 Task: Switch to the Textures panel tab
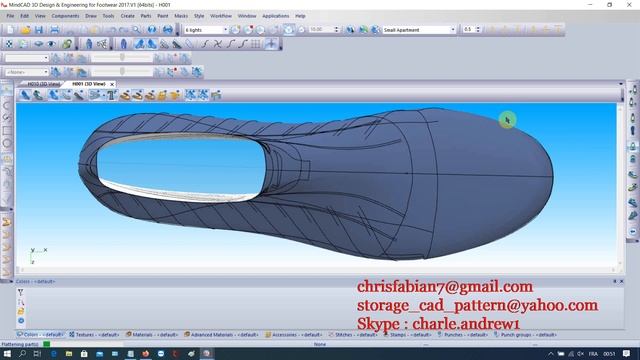tap(94, 335)
